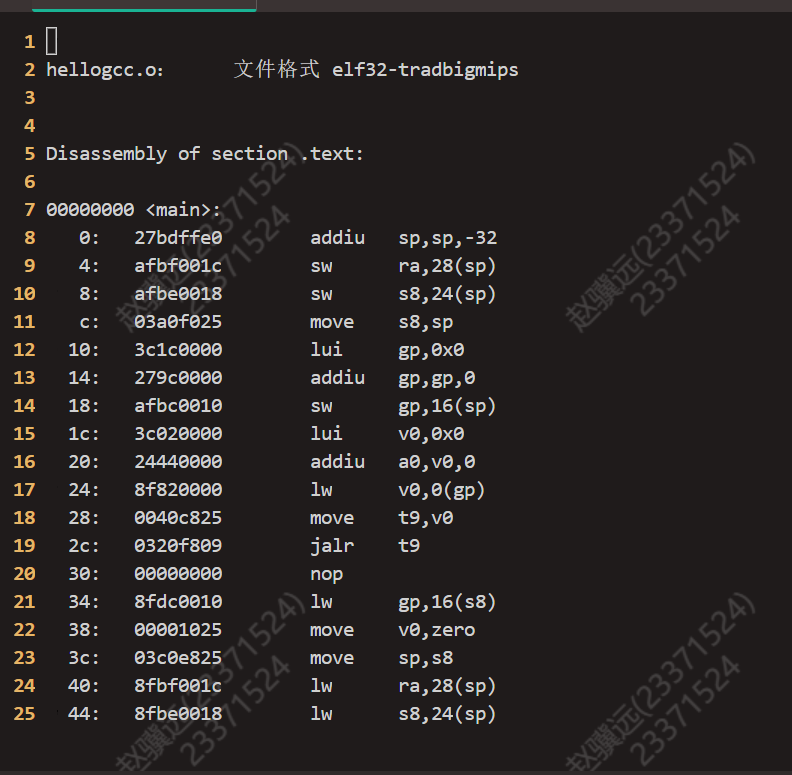The width and height of the screenshot is (792, 775).
Task: Click the hellogcc.o filename text
Action: tap(105, 70)
